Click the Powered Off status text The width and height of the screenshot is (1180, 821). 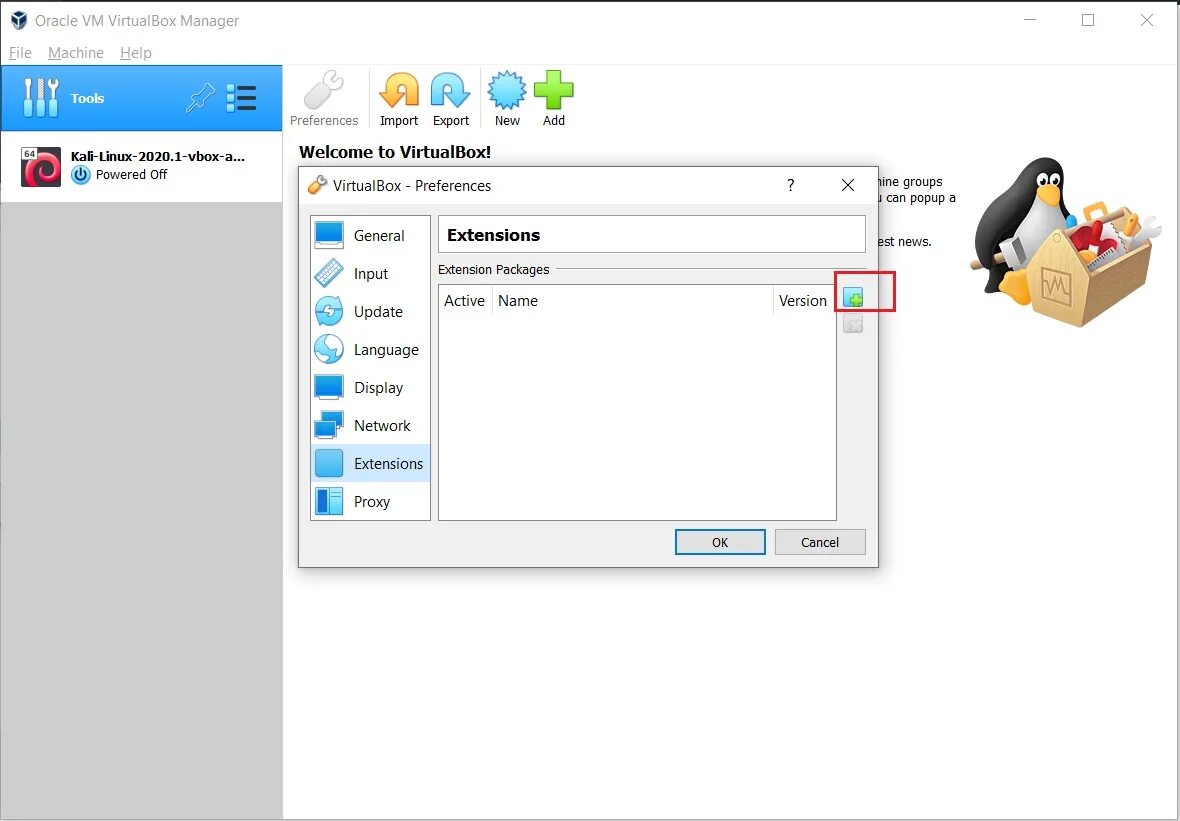(131, 175)
